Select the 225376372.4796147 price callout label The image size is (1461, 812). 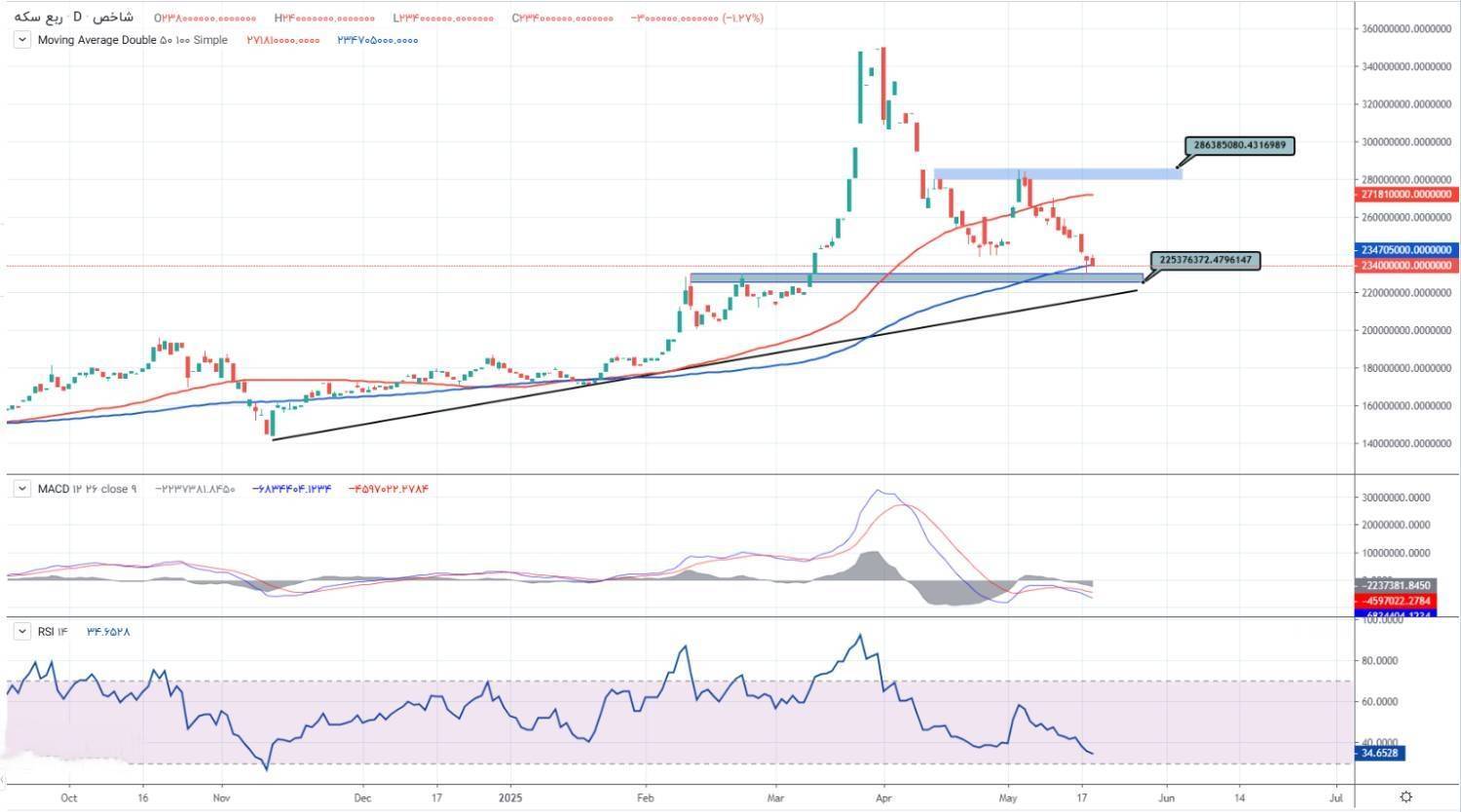coord(1206,261)
